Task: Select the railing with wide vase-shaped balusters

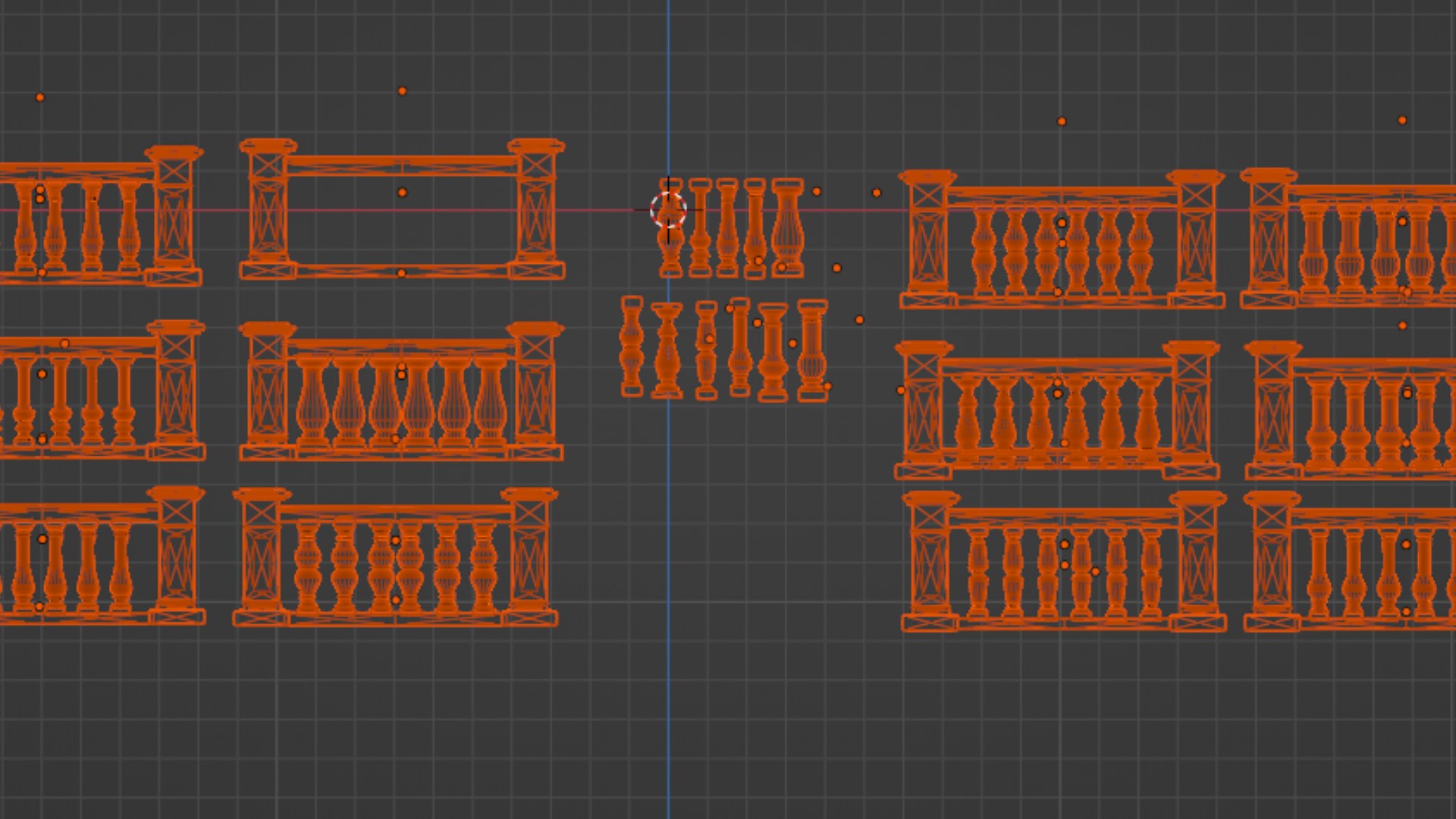Action: point(401,391)
